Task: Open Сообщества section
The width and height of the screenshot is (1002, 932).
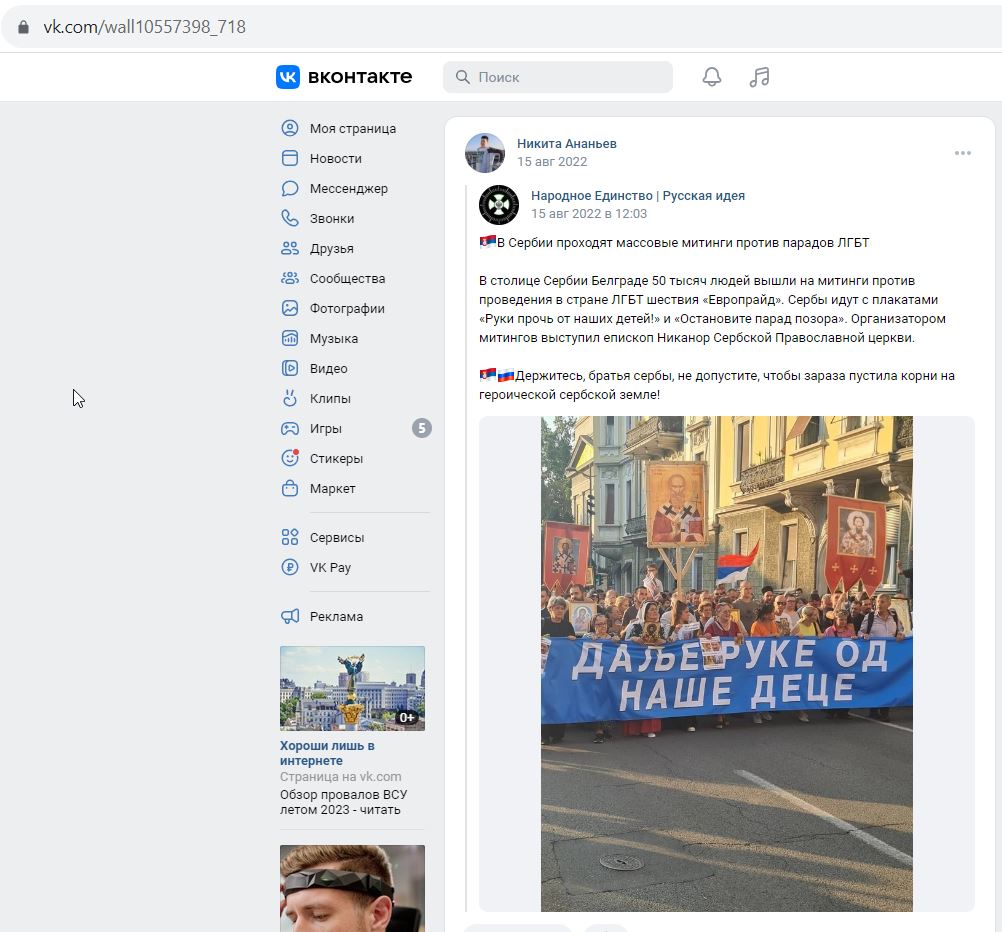Action: pos(348,279)
